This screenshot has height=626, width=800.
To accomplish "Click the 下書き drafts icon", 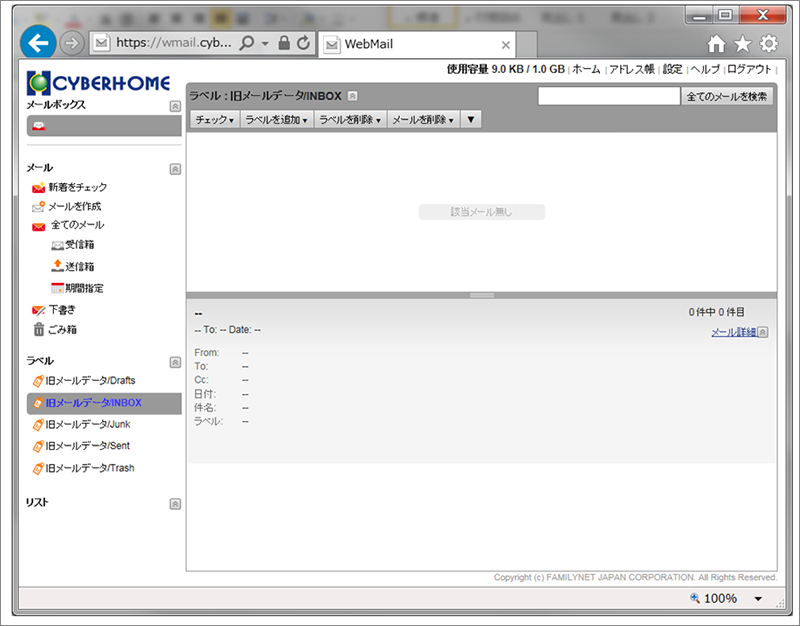I will 38,310.
